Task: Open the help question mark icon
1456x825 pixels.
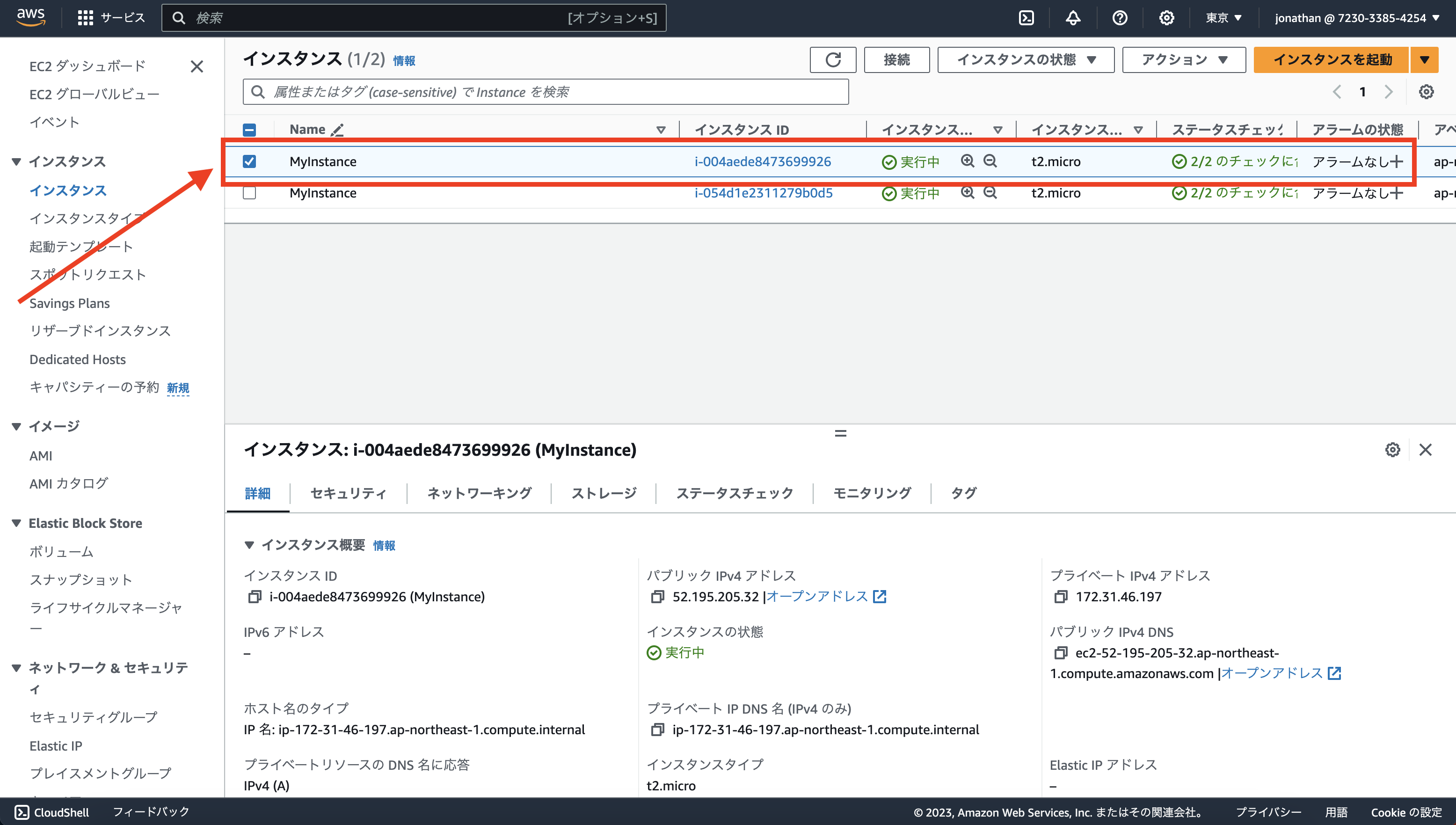Action: tap(1120, 18)
